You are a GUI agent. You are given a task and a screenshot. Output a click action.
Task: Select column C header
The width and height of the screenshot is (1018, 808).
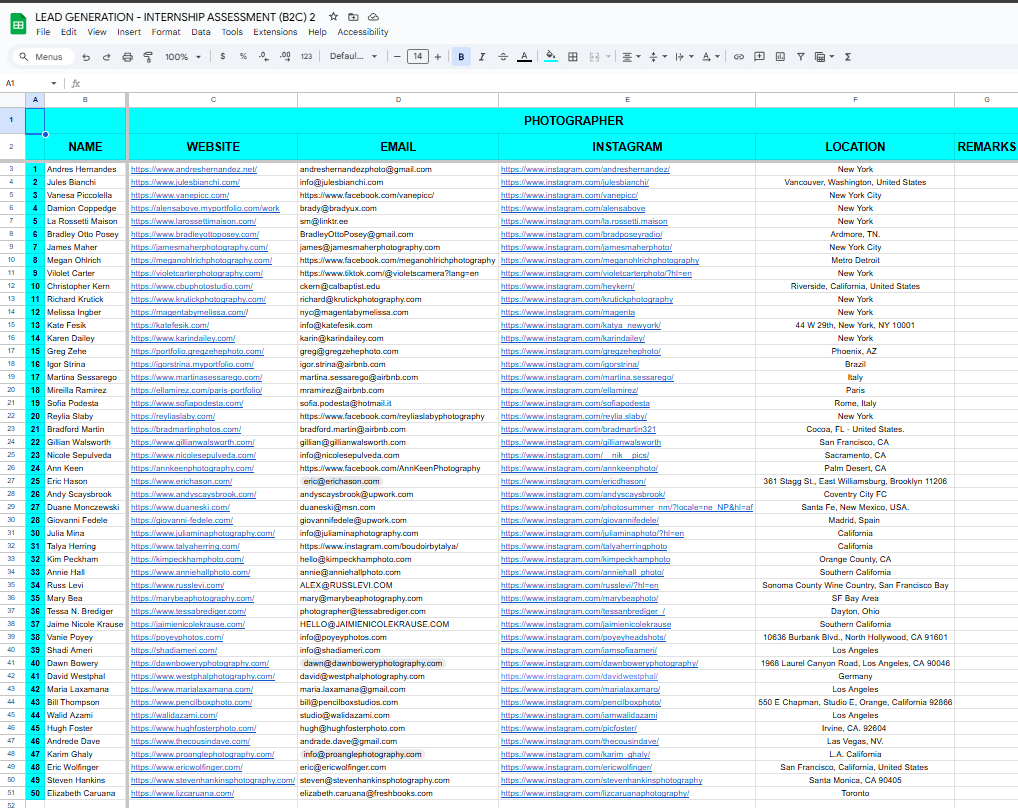click(213, 100)
